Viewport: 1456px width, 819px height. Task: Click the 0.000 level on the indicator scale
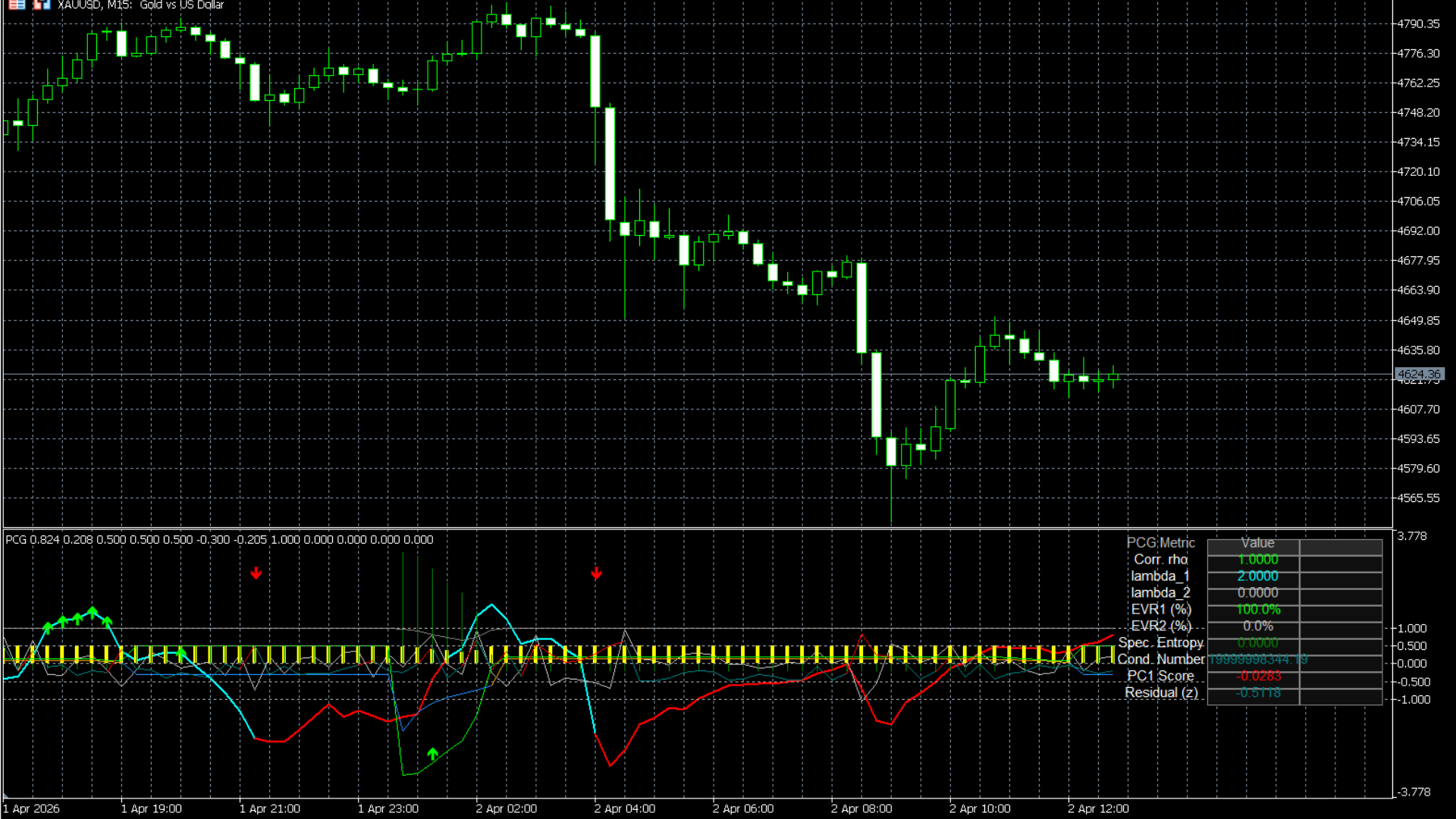(1414, 664)
